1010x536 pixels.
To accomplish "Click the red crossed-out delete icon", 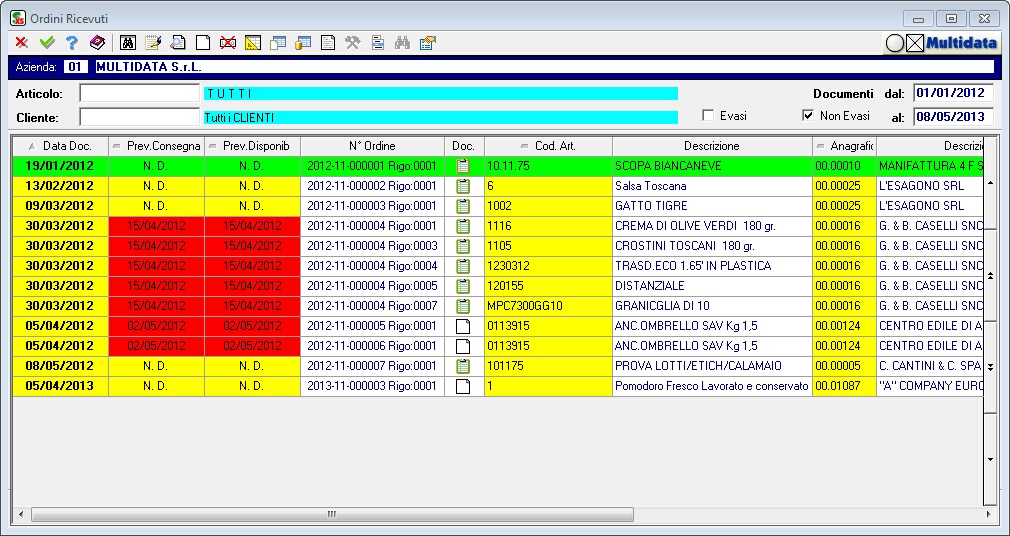I will [227, 43].
